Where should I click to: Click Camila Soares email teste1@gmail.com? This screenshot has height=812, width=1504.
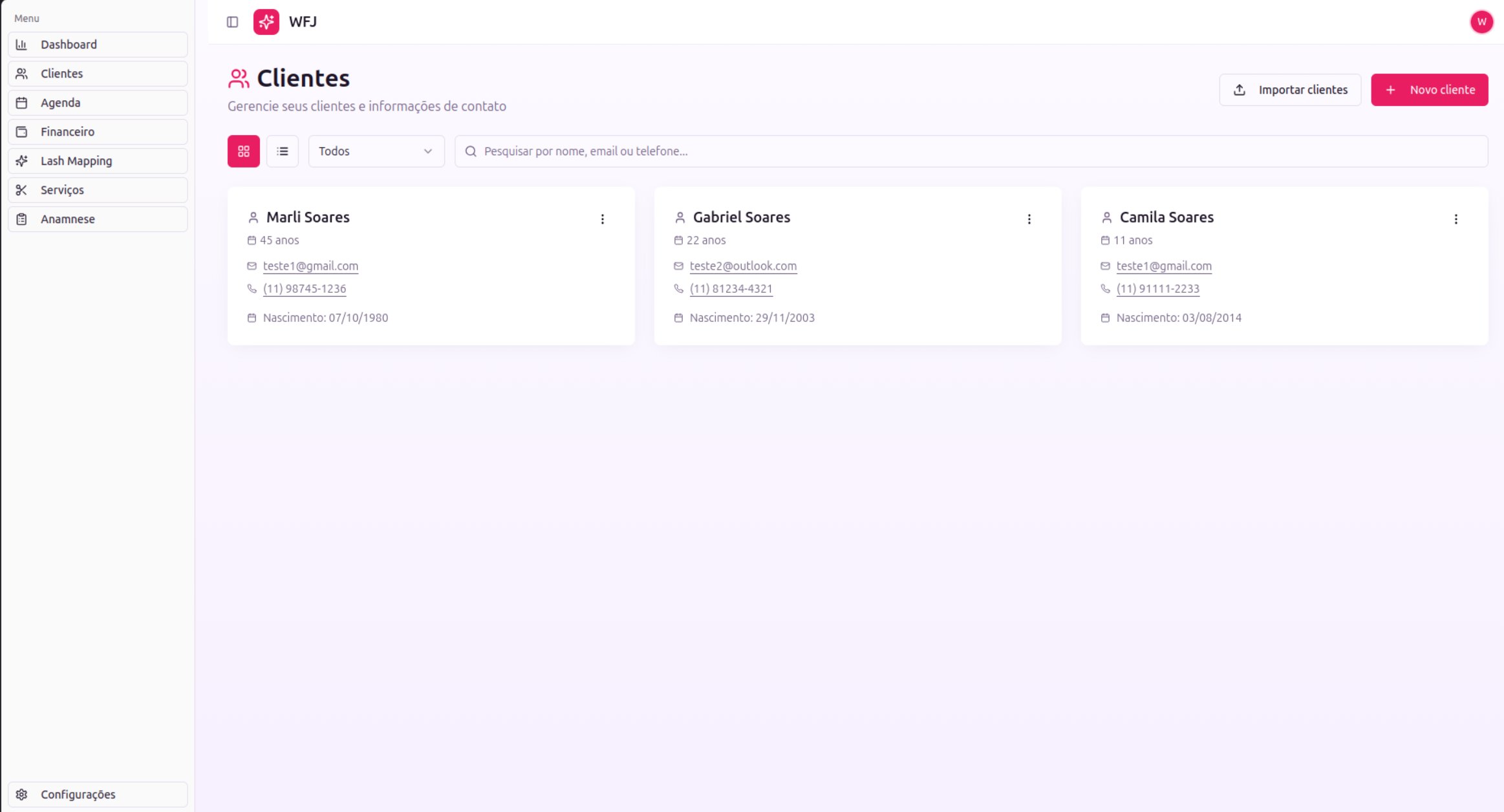[x=1164, y=266]
